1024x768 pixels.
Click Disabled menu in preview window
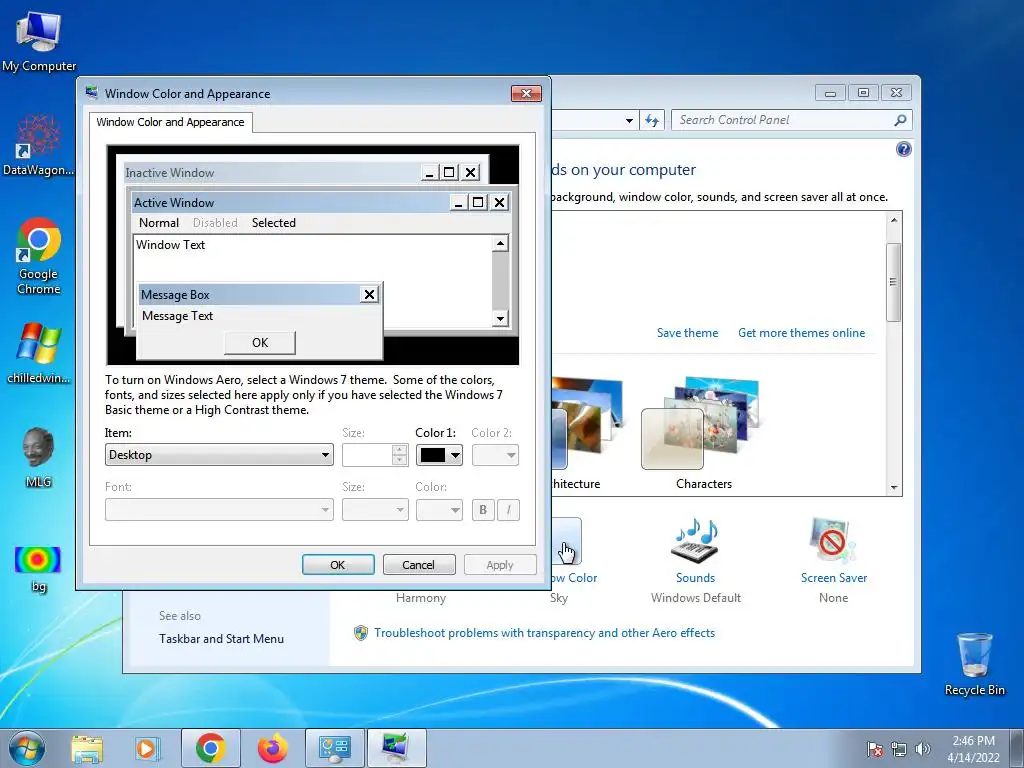(x=215, y=223)
